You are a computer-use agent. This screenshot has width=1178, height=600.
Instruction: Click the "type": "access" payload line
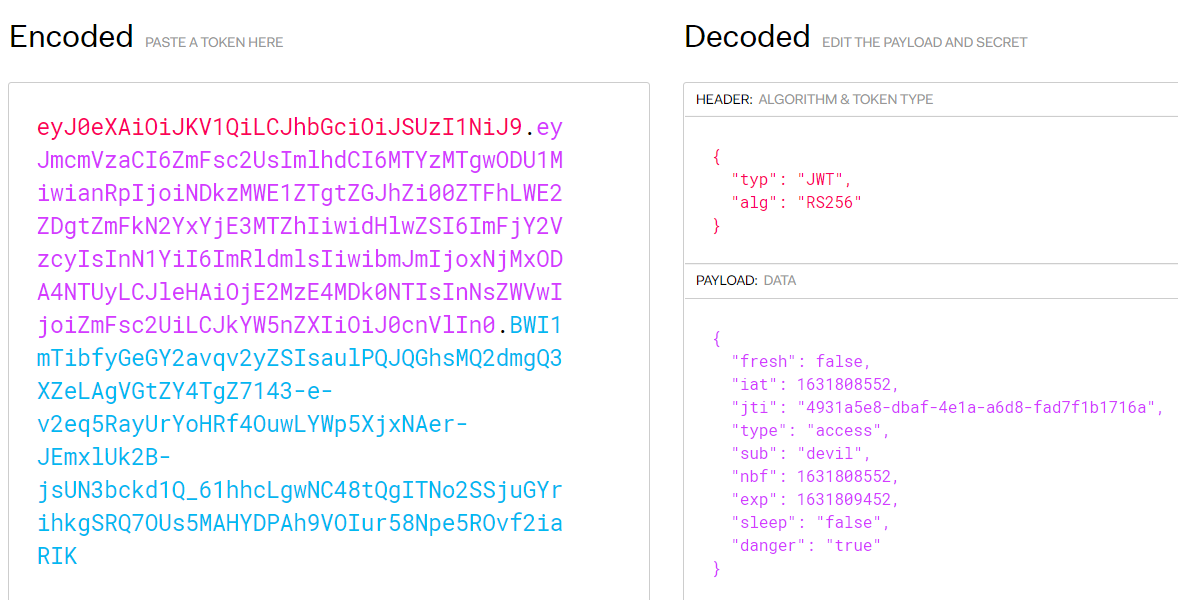pyautogui.click(x=810, y=430)
